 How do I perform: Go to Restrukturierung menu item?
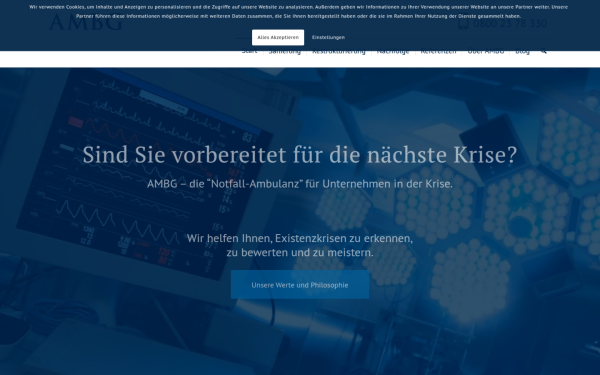tap(339, 52)
